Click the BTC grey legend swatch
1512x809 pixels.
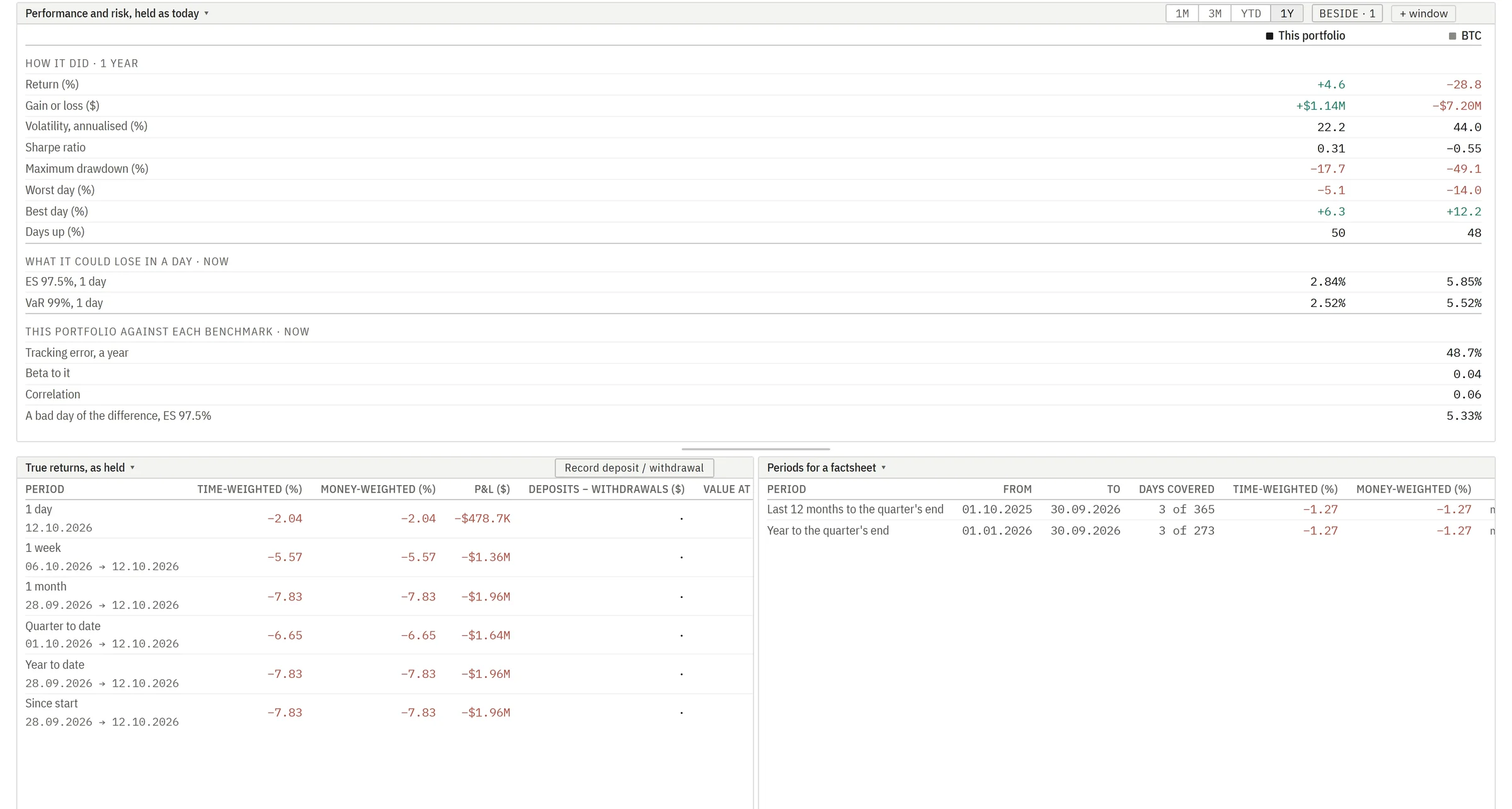click(1452, 36)
